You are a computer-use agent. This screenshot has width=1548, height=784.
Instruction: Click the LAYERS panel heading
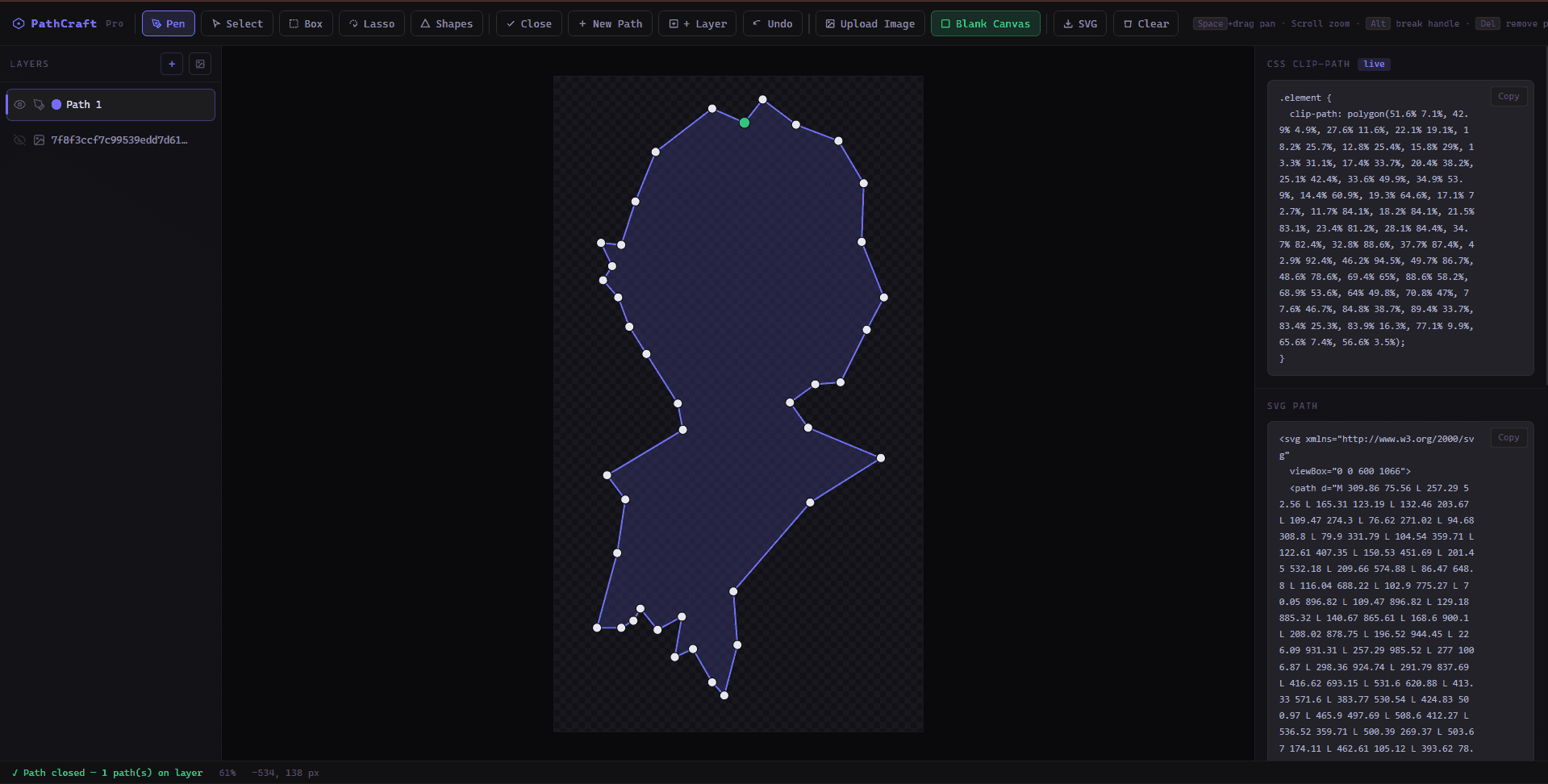tap(30, 64)
